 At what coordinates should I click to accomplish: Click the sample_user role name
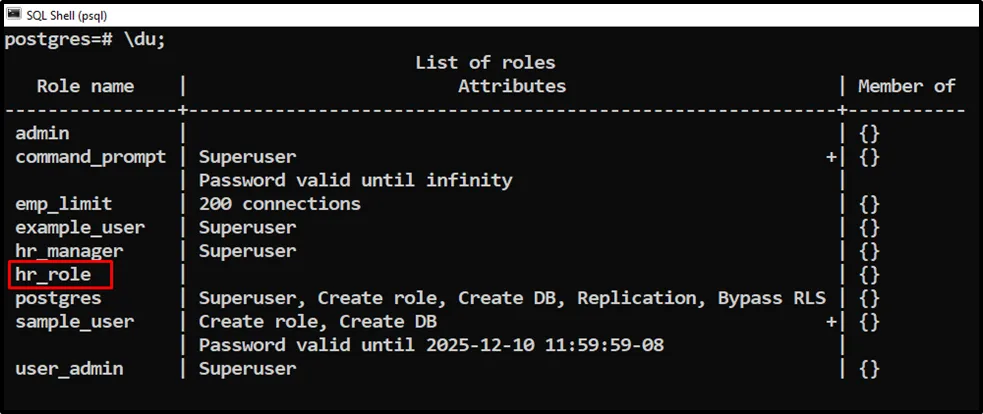point(74,322)
